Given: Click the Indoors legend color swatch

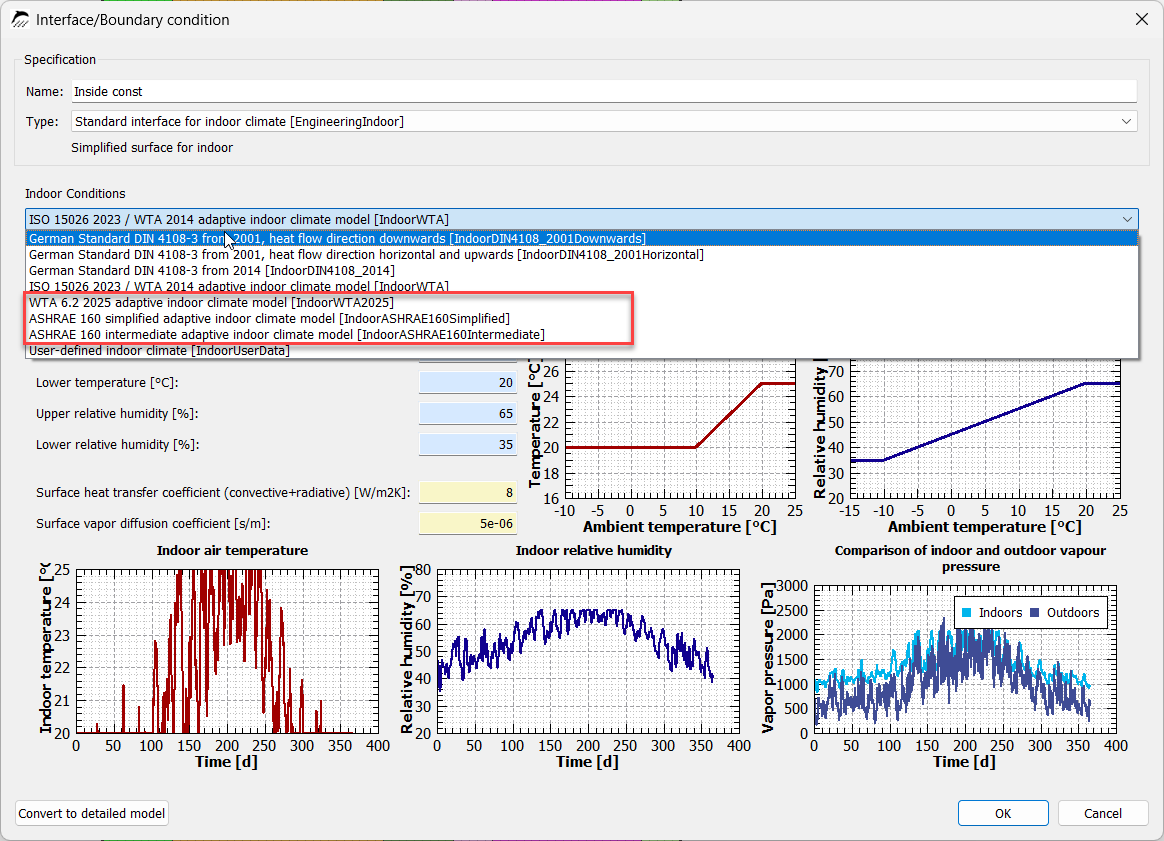Looking at the screenshot, I should [967, 612].
